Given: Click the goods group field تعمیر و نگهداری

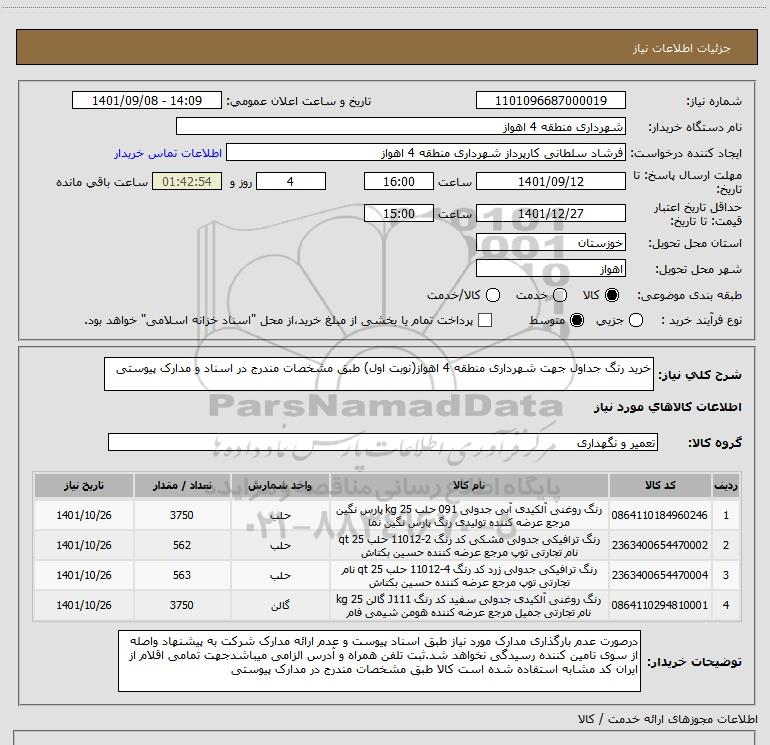Looking at the screenshot, I should pos(383,442).
